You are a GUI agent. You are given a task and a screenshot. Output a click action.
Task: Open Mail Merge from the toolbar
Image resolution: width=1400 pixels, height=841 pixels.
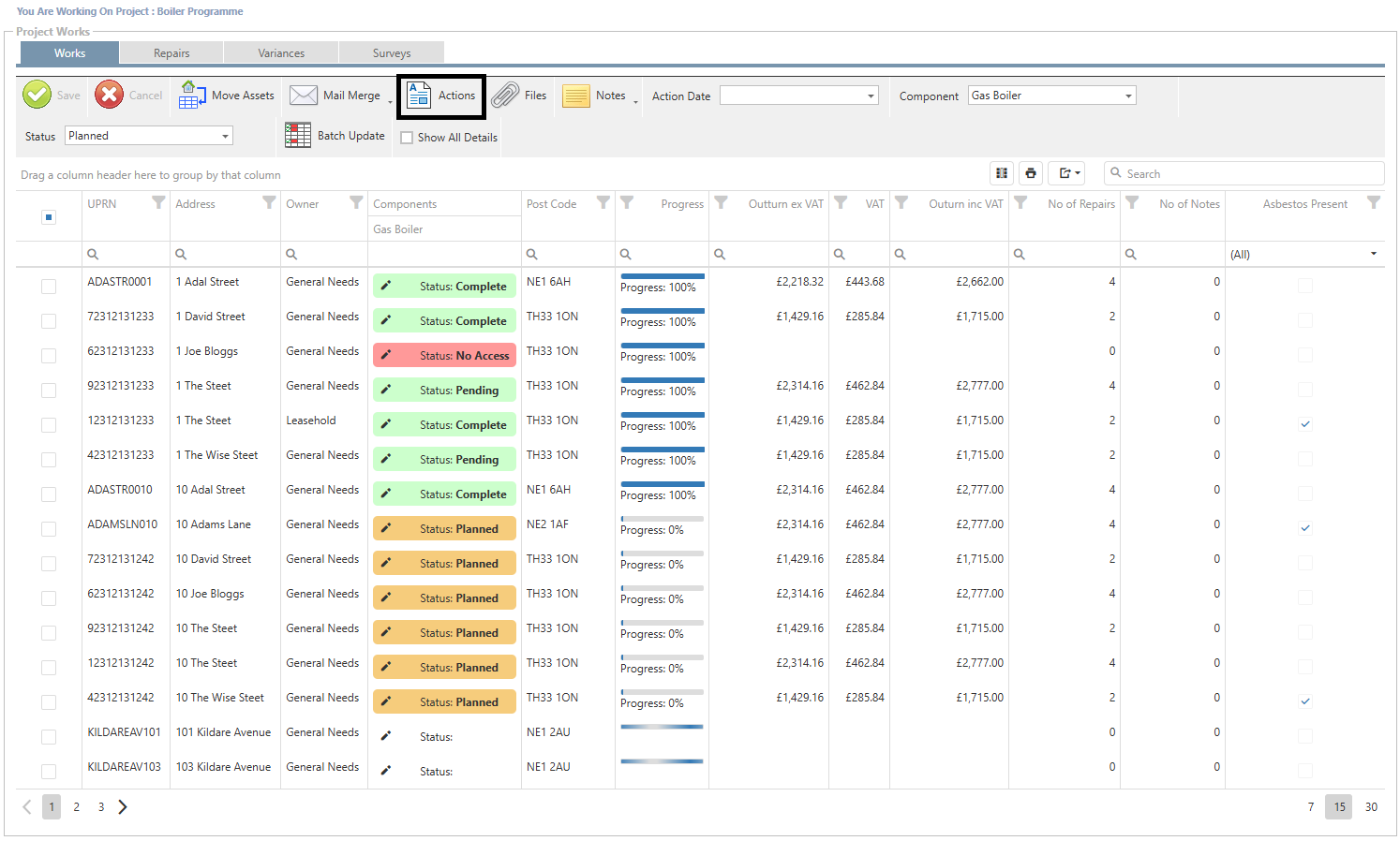click(x=304, y=95)
